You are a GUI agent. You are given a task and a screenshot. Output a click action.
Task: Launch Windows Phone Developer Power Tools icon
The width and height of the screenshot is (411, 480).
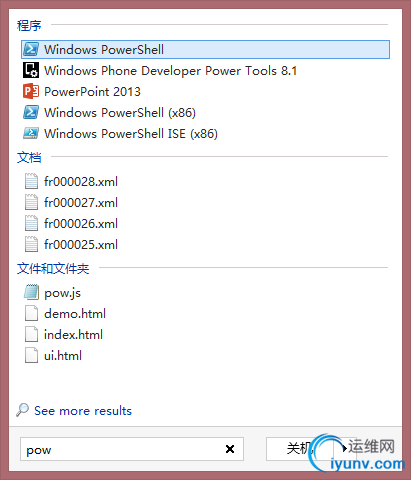click(31, 70)
